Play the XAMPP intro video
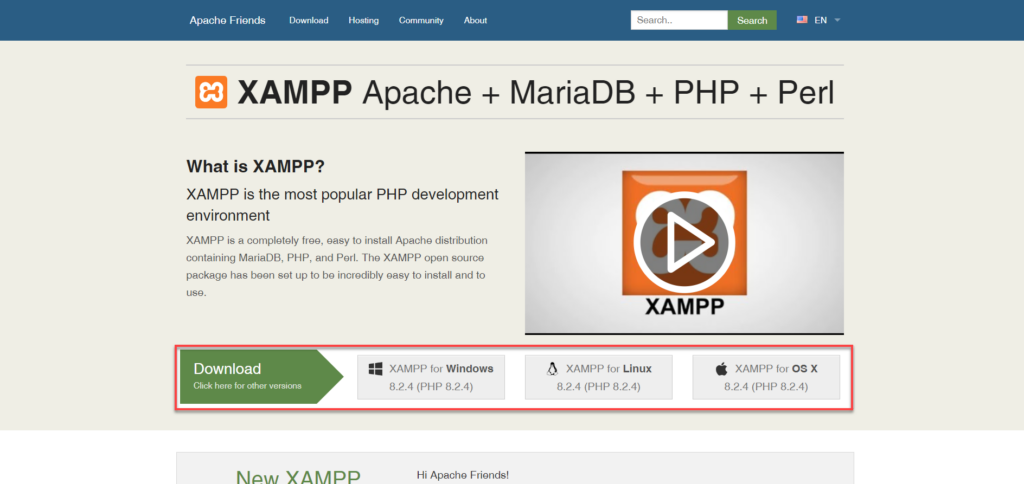Image resolution: width=1024 pixels, height=484 pixels. click(684, 243)
